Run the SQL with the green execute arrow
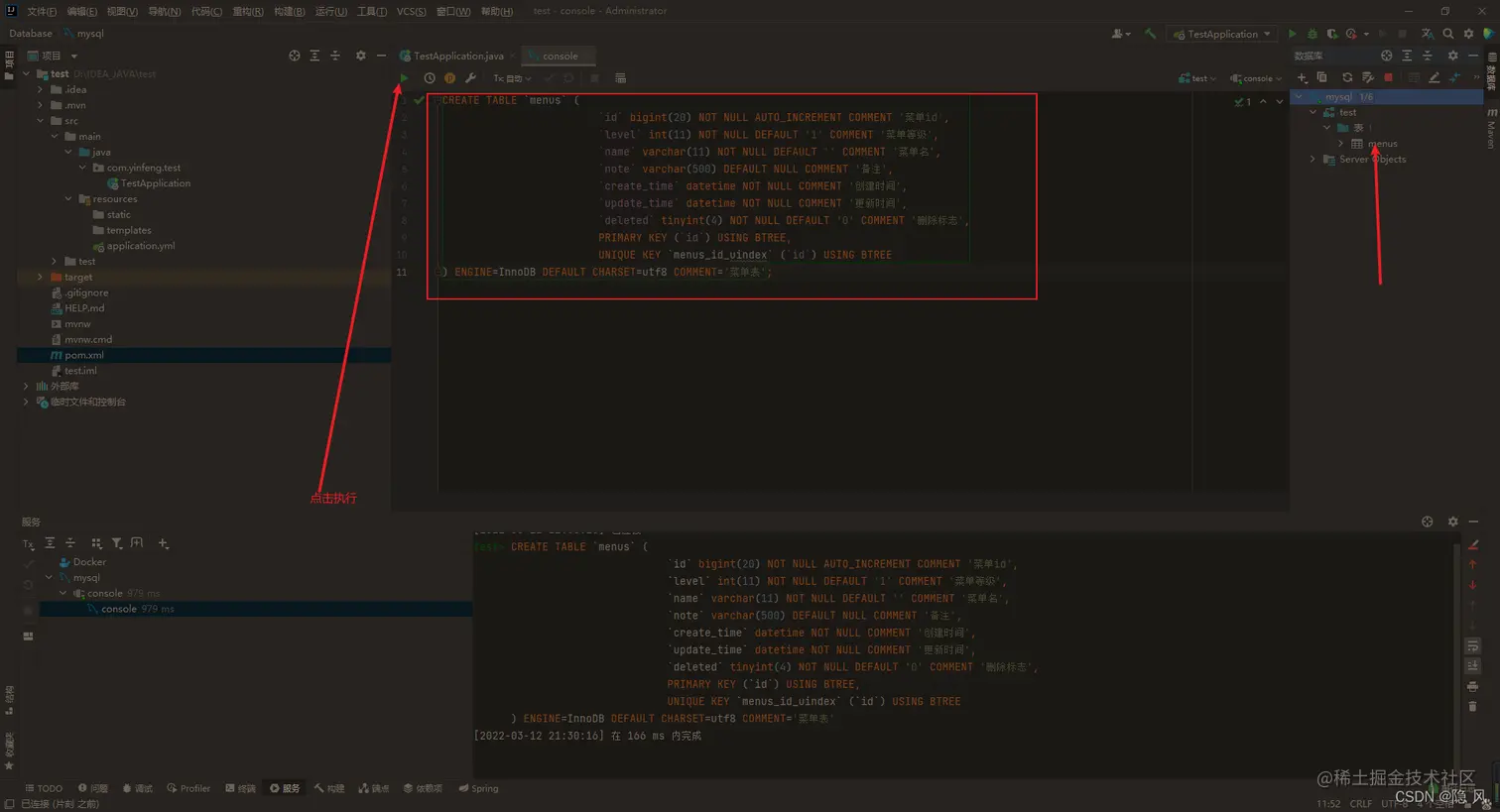The image size is (1500, 812). [x=404, y=78]
